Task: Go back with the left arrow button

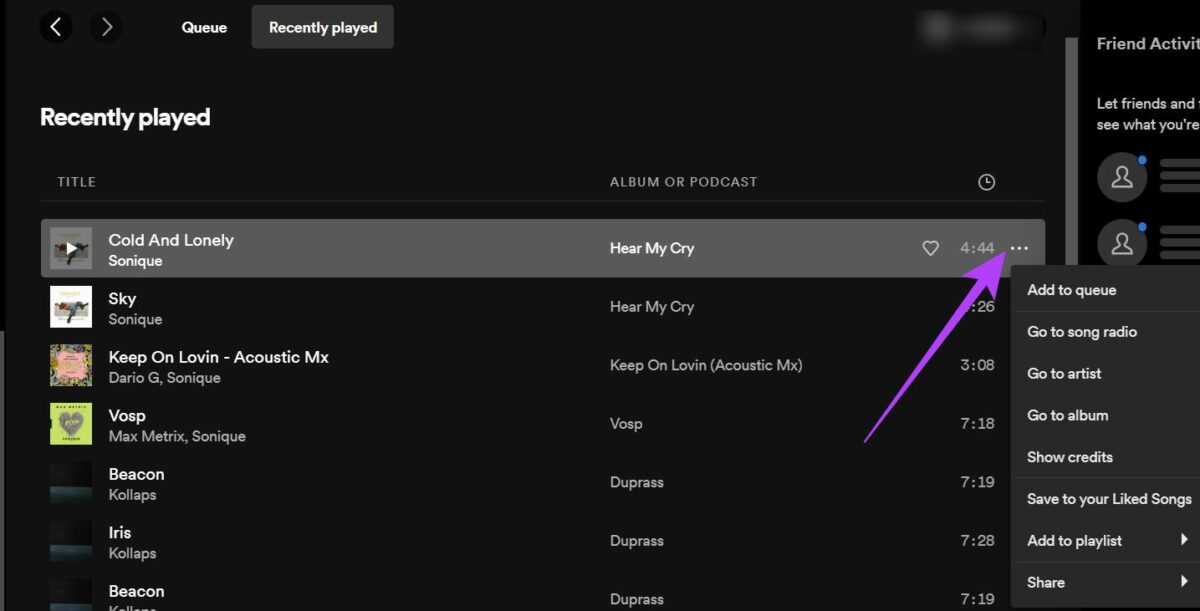Action: pyautogui.click(x=56, y=27)
